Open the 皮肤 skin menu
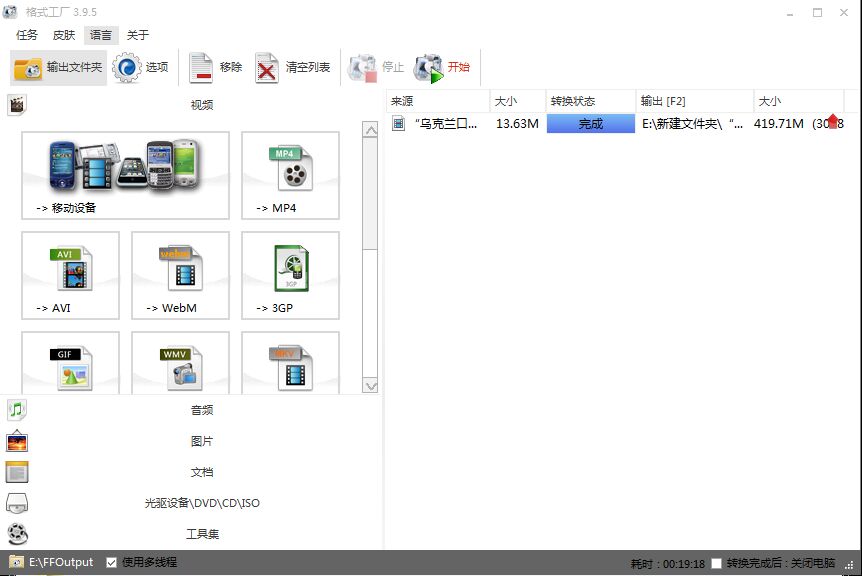Image resolution: width=862 pixels, height=576 pixels. (63, 35)
